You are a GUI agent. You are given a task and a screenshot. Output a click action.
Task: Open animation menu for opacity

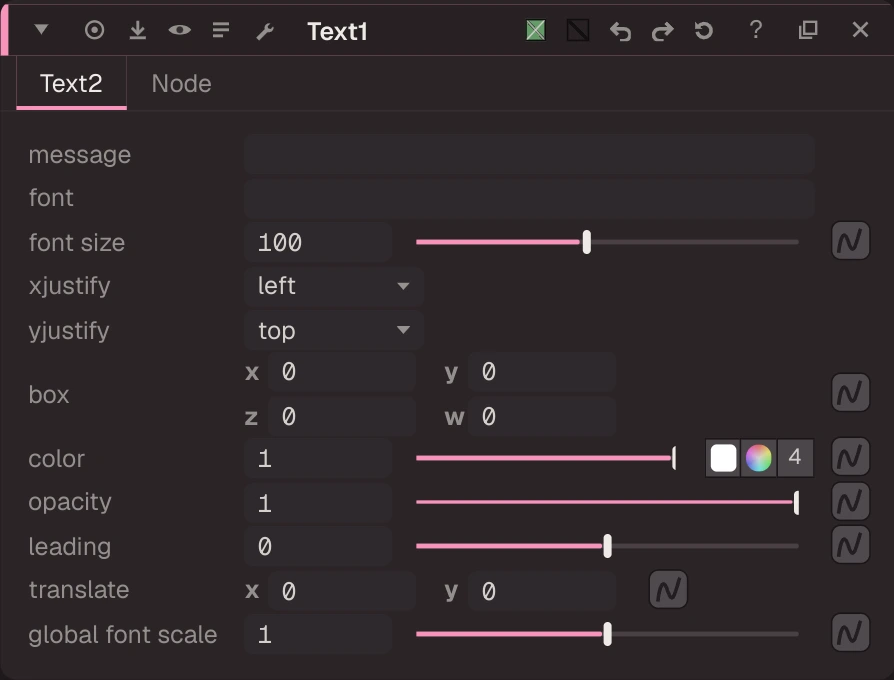point(850,501)
